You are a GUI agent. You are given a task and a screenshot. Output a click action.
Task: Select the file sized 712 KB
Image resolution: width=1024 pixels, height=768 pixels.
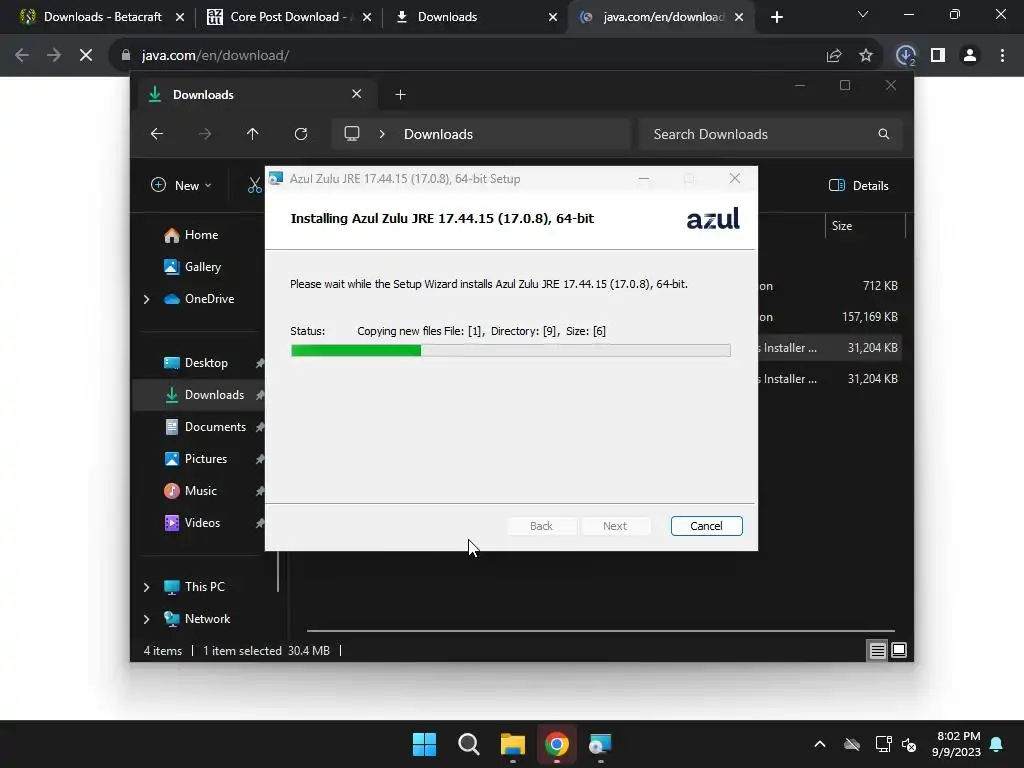point(830,286)
